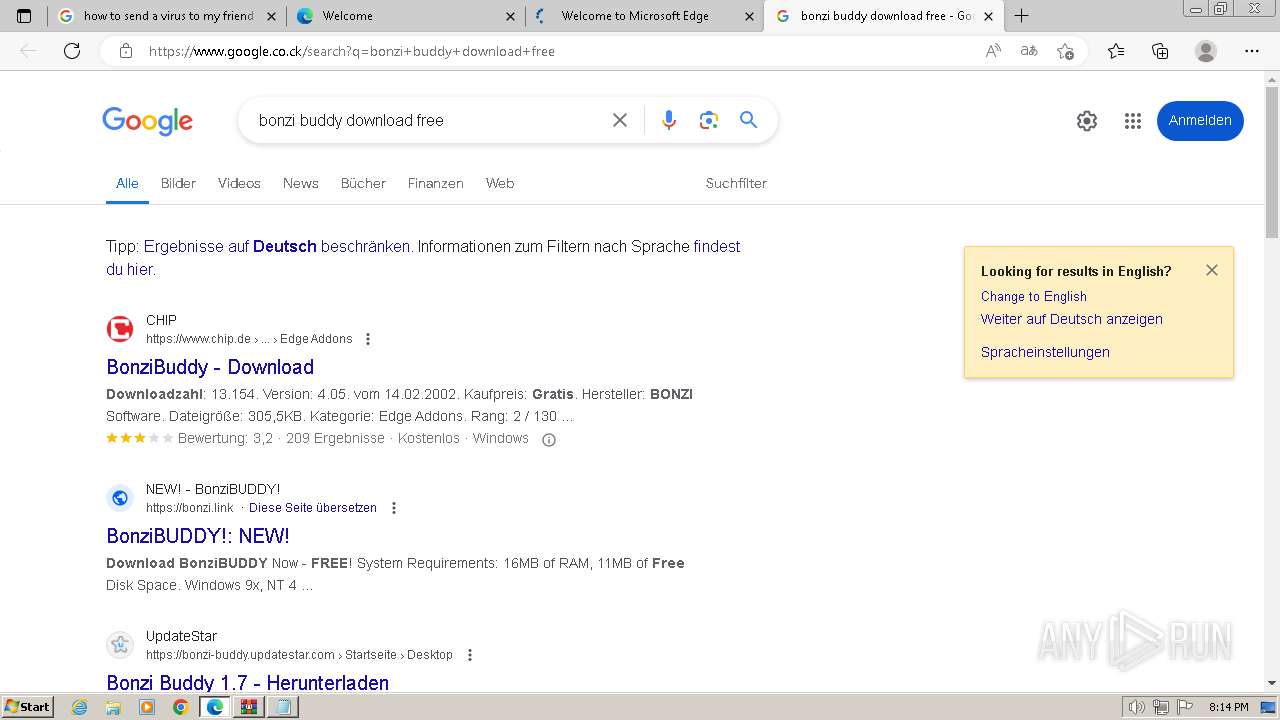
Task: Open the BonziBuddy - Download result
Action: tap(210, 367)
